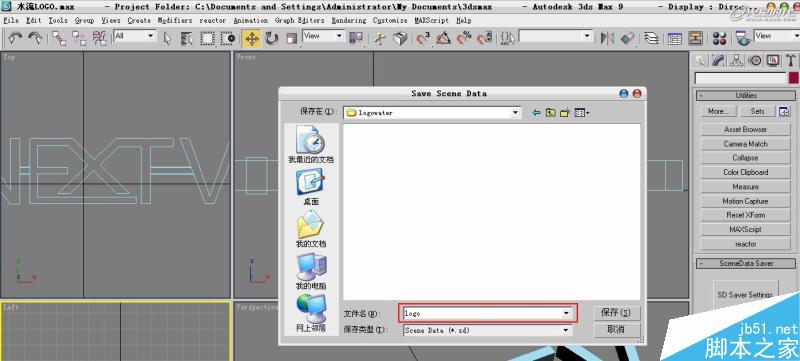Toggle Window/Crossing selection mode
Image resolution: width=800 pixels, height=361 pixels.
[228, 38]
